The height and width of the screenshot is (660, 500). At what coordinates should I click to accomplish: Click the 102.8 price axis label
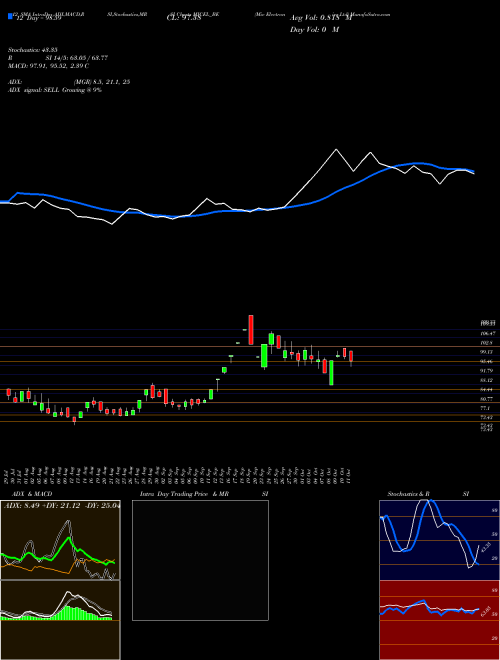tap(487, 343)
